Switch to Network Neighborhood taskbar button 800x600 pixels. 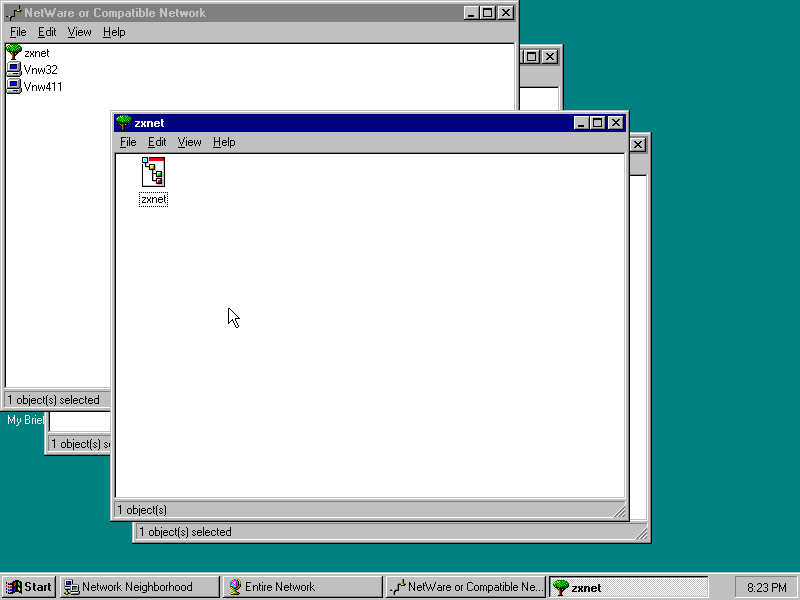pos(139,587)
